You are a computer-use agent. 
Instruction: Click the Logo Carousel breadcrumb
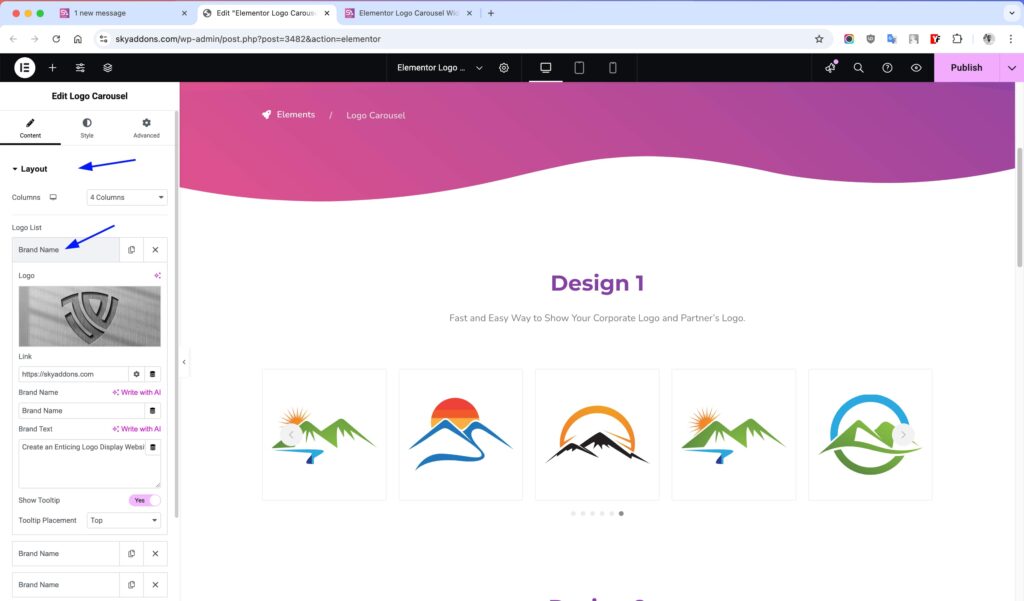376,115
